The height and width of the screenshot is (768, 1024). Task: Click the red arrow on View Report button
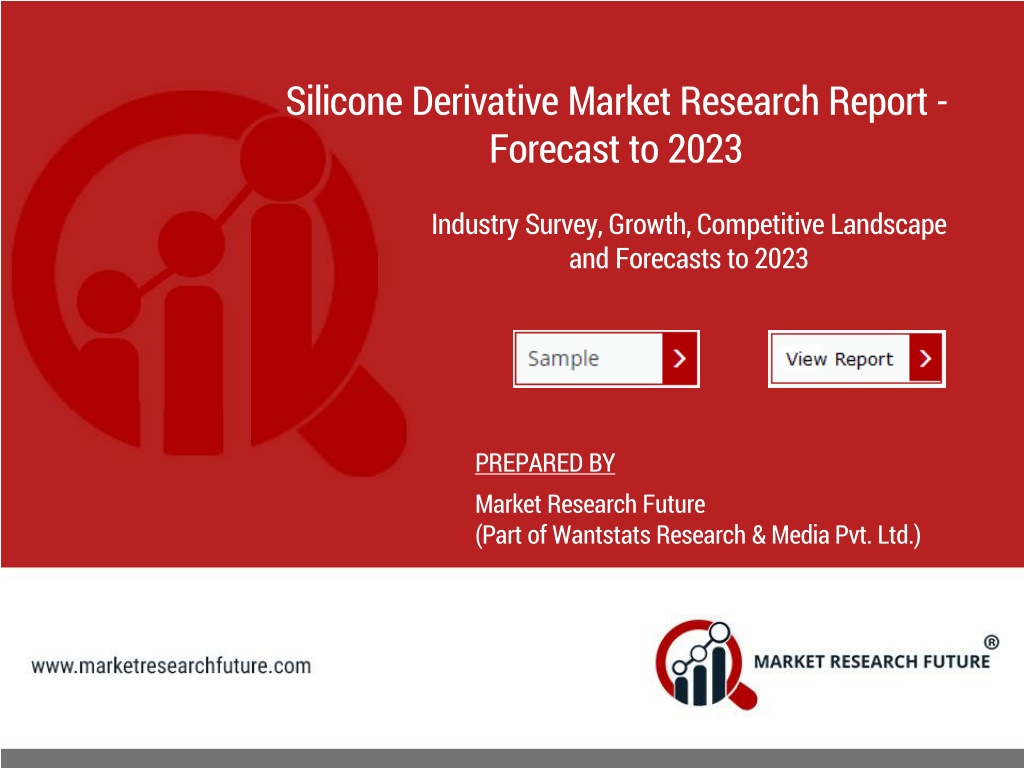925,358
